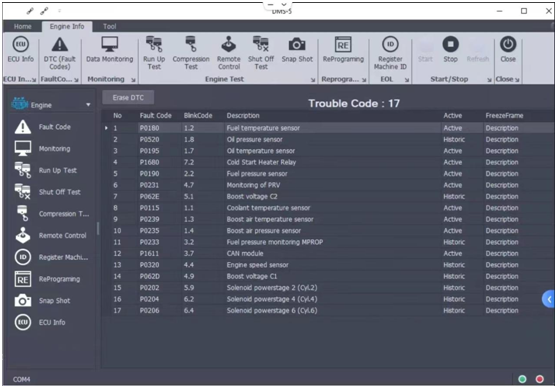Viewport: 557px width, 388px height.
Task: Open FreezeFrame Description for P0520 row
Action: [x=502, y=139]
